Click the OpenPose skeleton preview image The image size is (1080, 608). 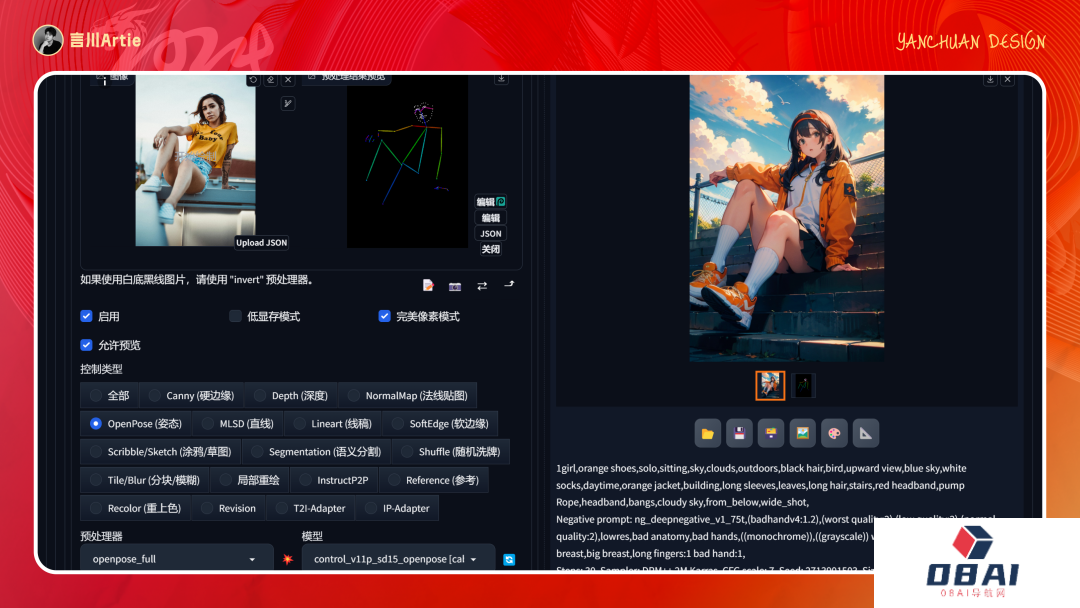(x=407, y=161)
